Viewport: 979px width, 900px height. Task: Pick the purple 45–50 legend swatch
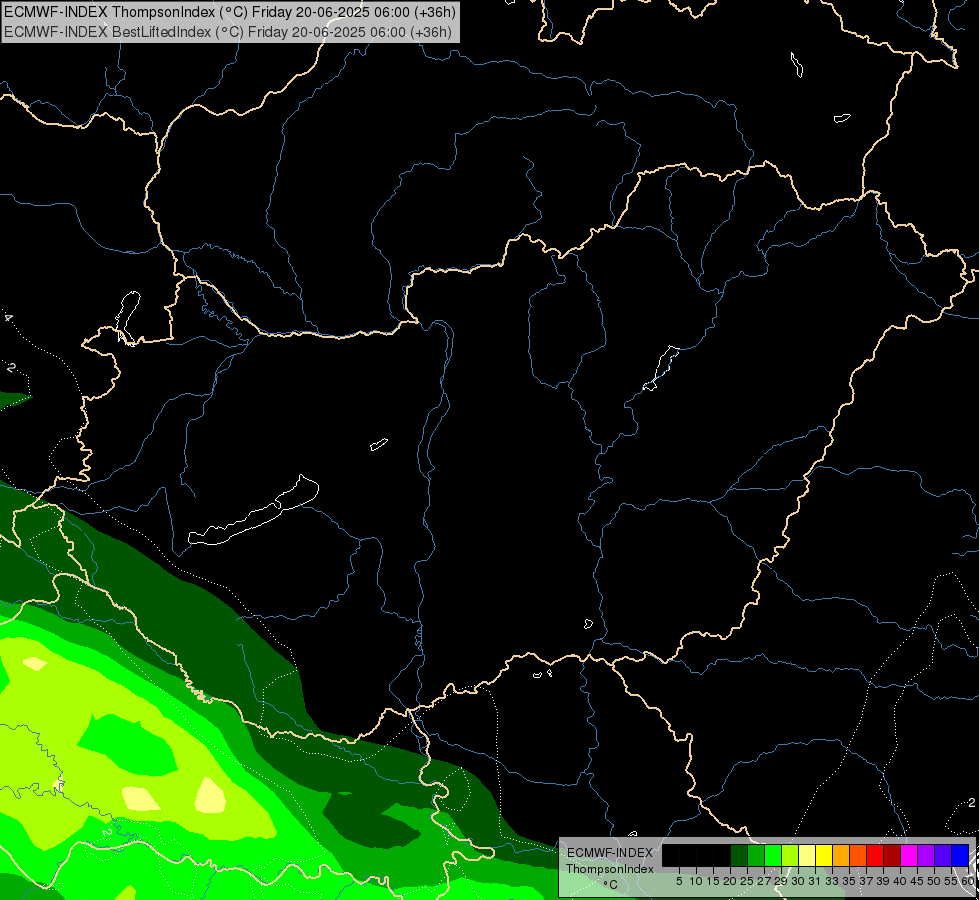[x=926, y=855]
